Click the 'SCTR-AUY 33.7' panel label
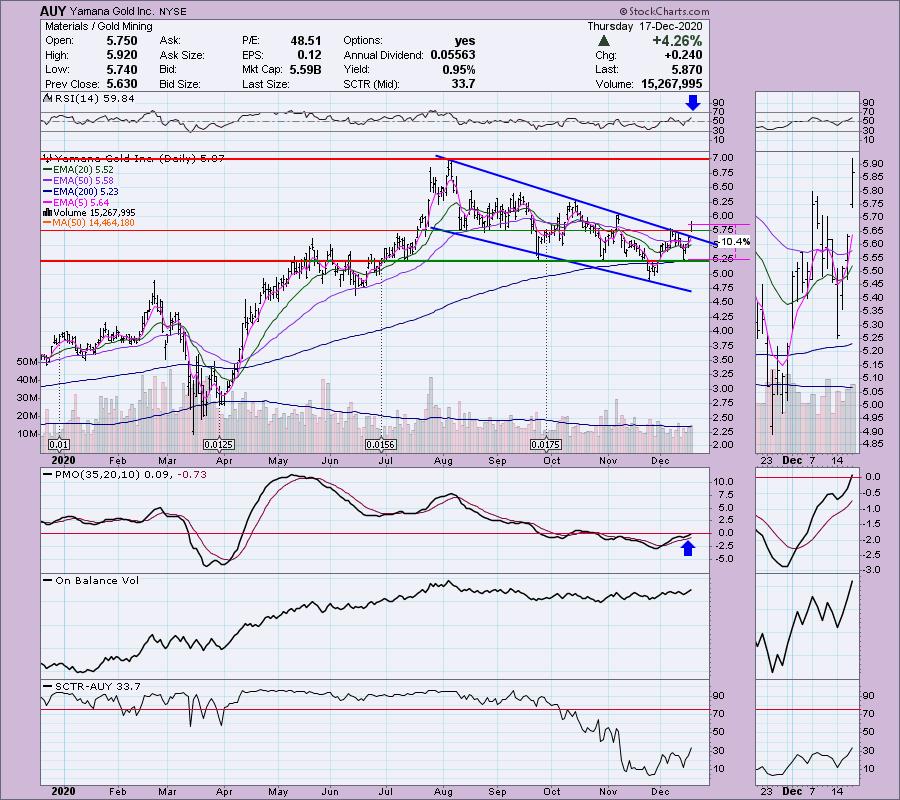Screen dimensions: 900x800 point(98,686)
